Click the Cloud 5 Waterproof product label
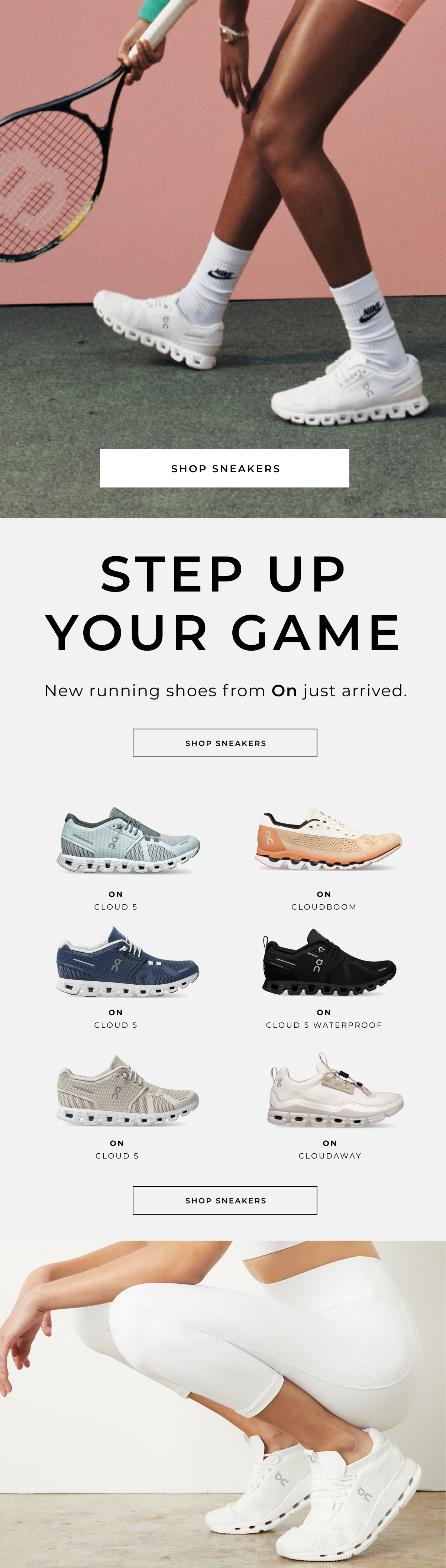 pyautogui.click(x=324, y=1024)
